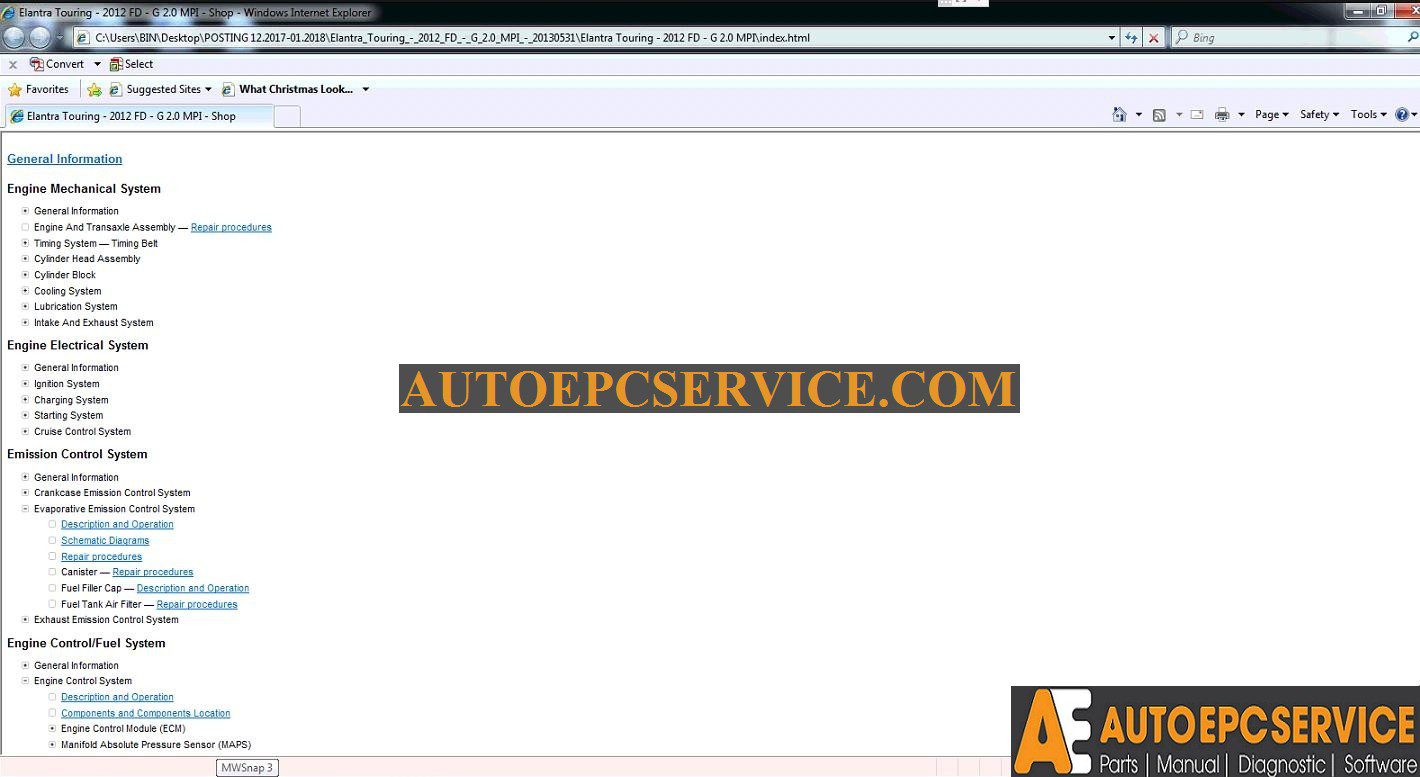The height and width of the screenshot is (777, 1420).
Task: Open Repair procedures for Engine And Transaxle Assembly
Action: coord(231,227)
